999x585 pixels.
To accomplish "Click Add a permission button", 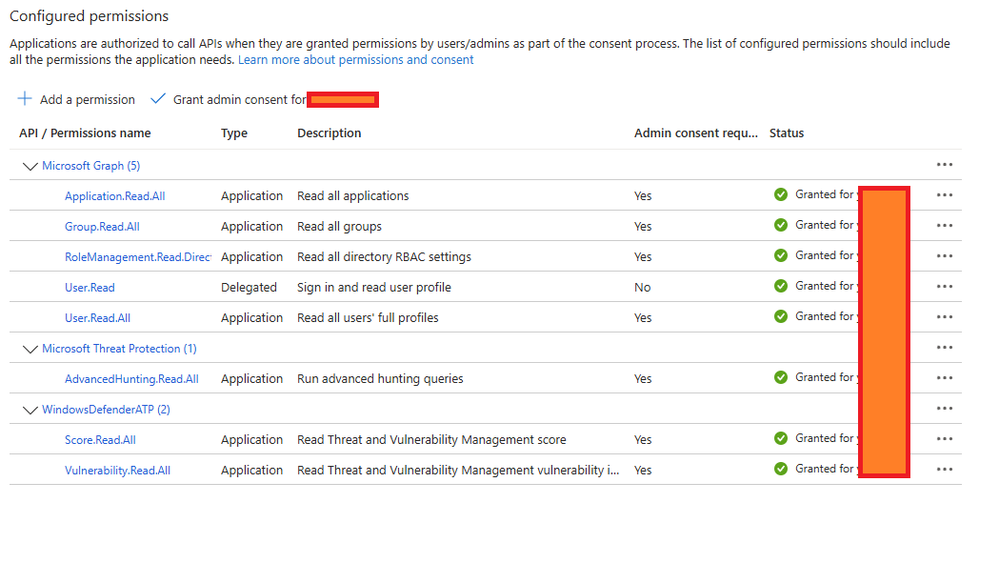I will (x=76, y=99).
